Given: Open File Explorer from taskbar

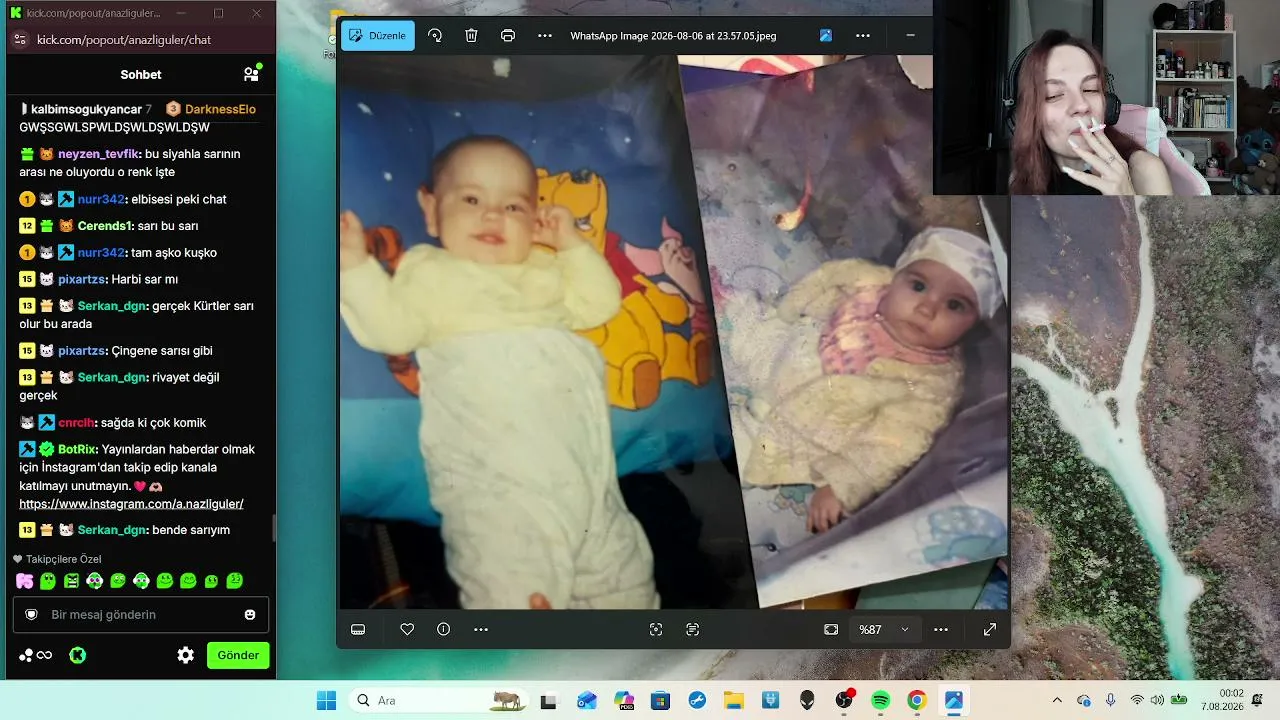Looking at the screenshot, I should click(734, 700).
